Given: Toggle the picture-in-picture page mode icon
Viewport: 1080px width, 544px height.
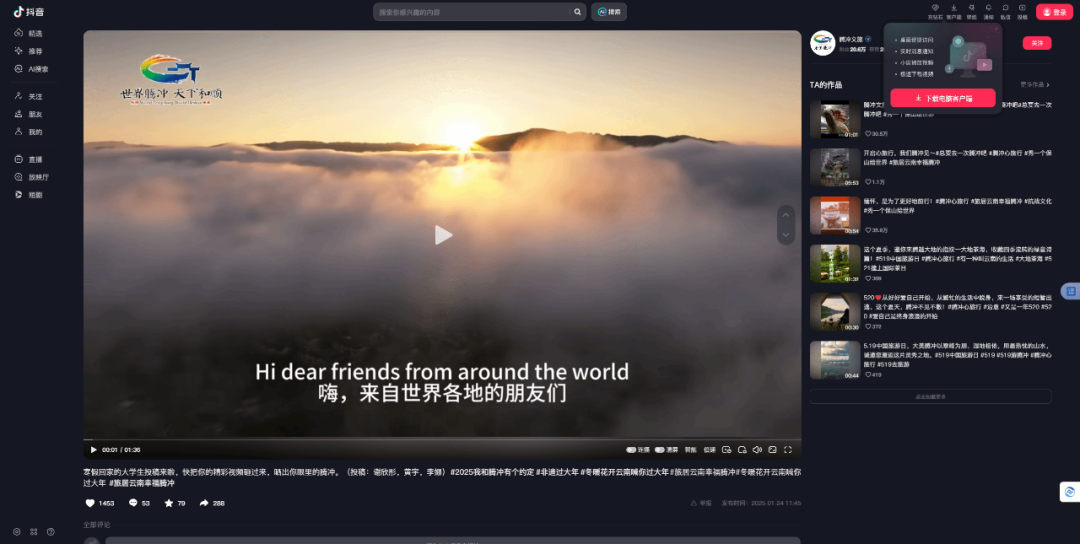Looking at the screenshot, I should [773, 450].
